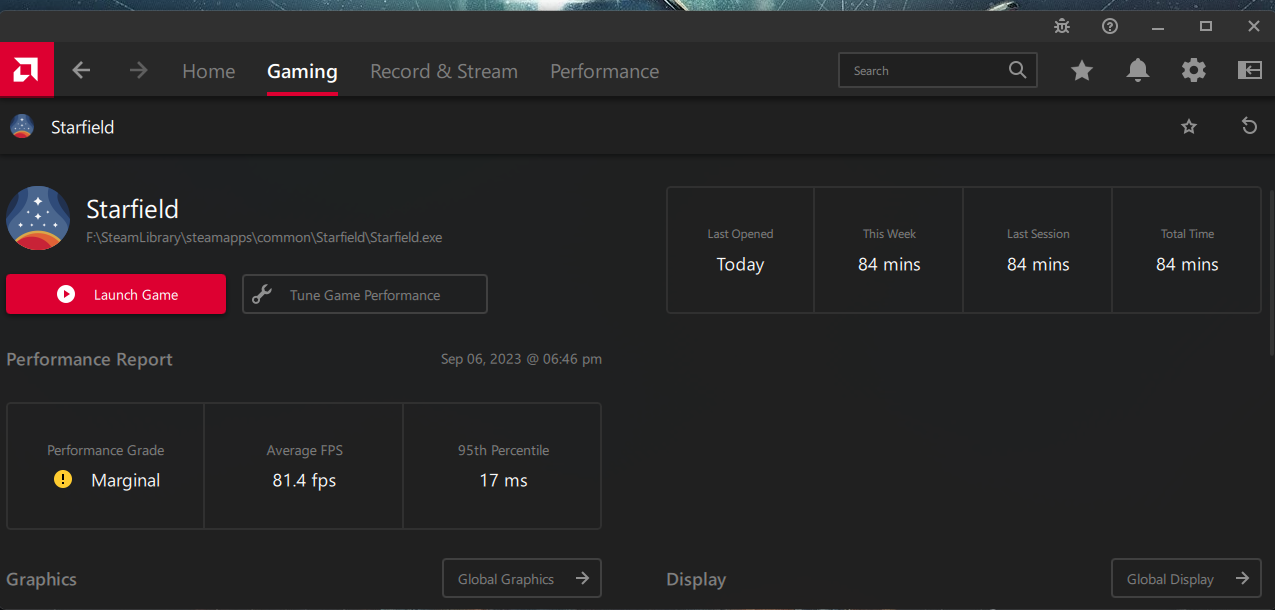Click the bug report icon

[x=1062, y=26]
